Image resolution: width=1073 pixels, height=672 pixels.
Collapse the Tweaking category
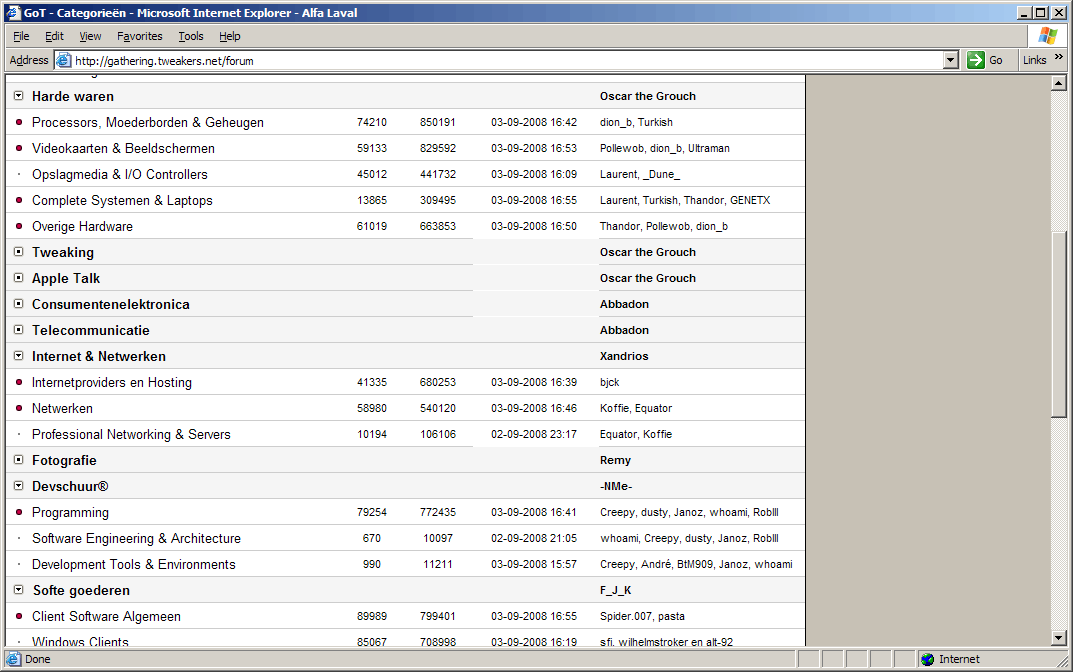coord(17,252)
